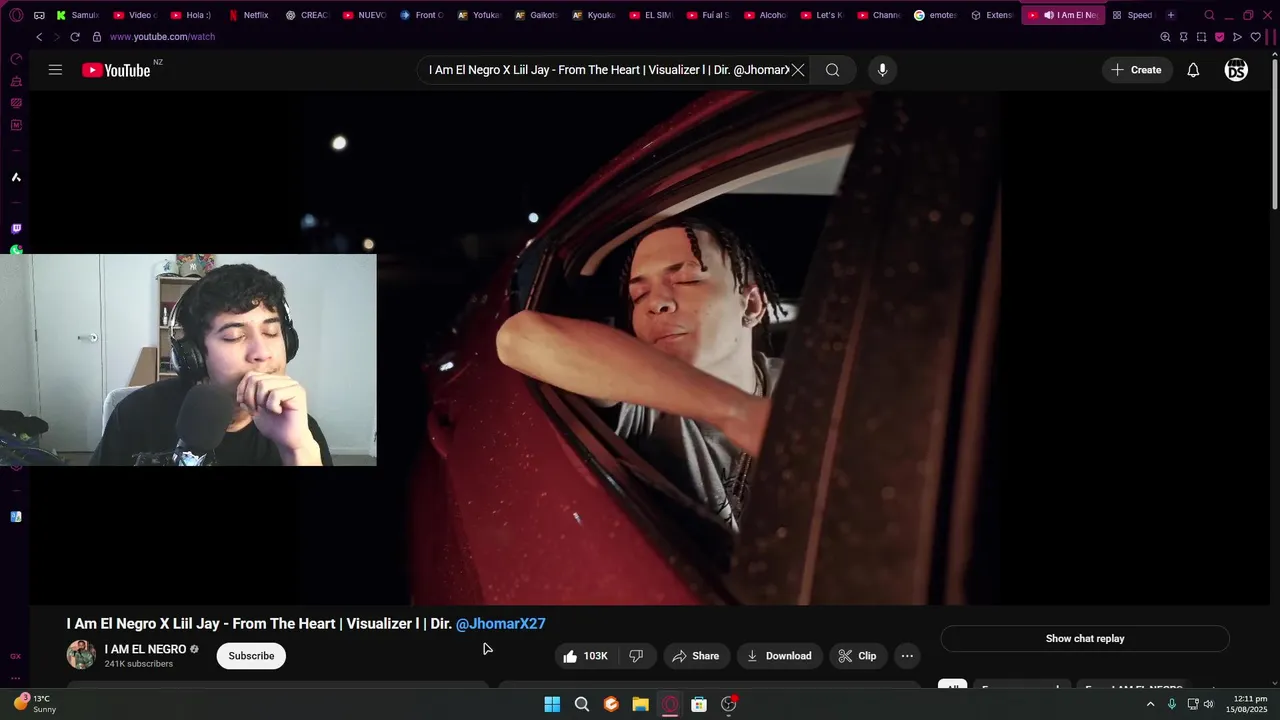The image size is (1280, 720).
Task: Switch to the Netflix tab
Action: (x=249, y=15)
